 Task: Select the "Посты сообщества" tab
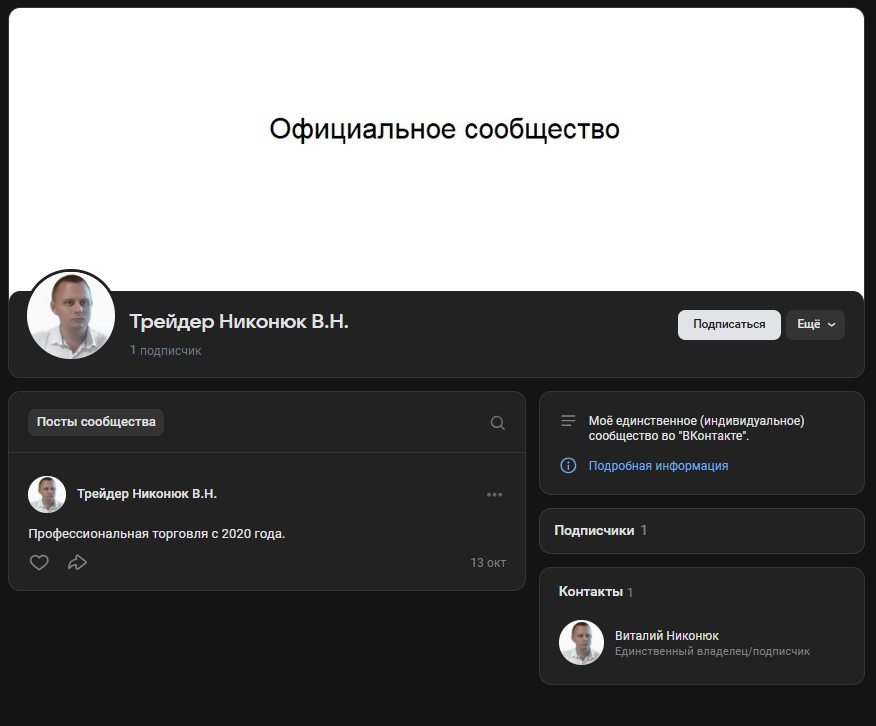click(x=96, y=422)
